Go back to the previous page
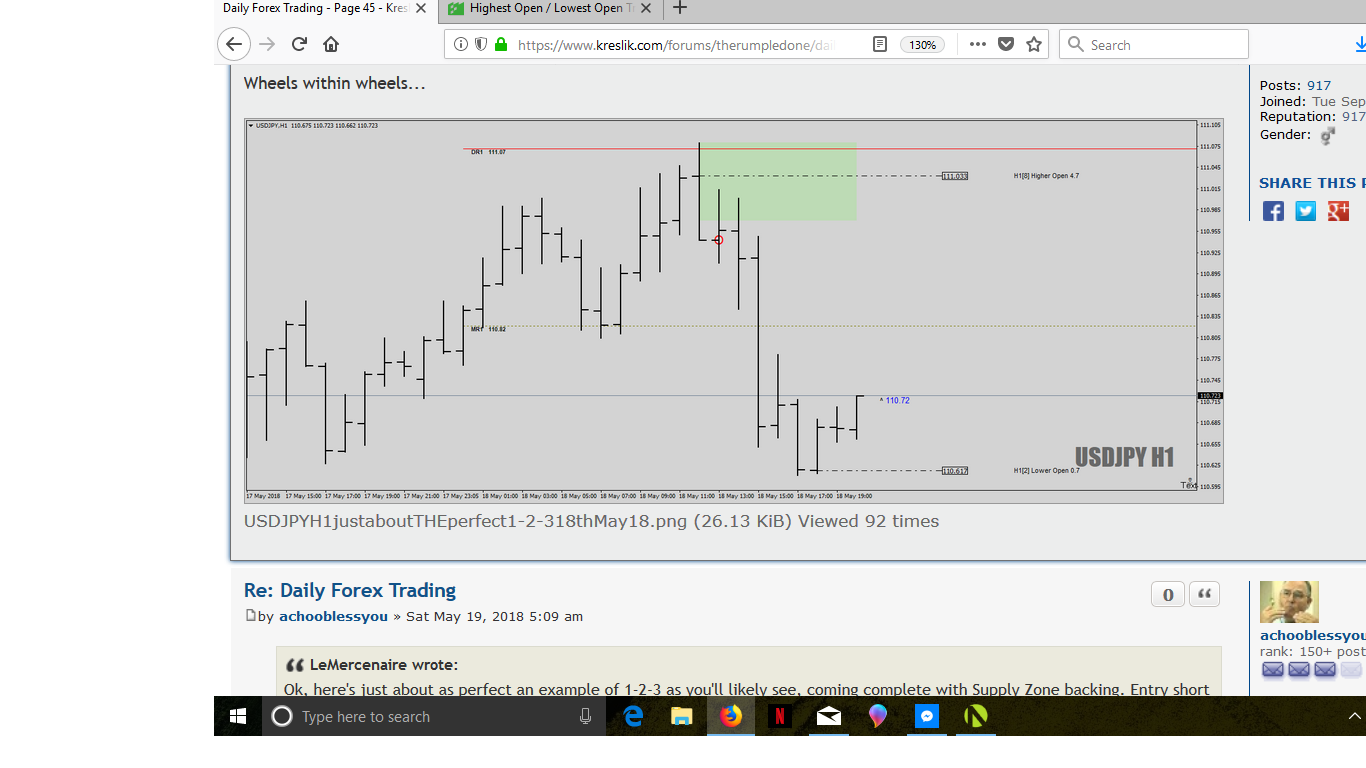 233,44
